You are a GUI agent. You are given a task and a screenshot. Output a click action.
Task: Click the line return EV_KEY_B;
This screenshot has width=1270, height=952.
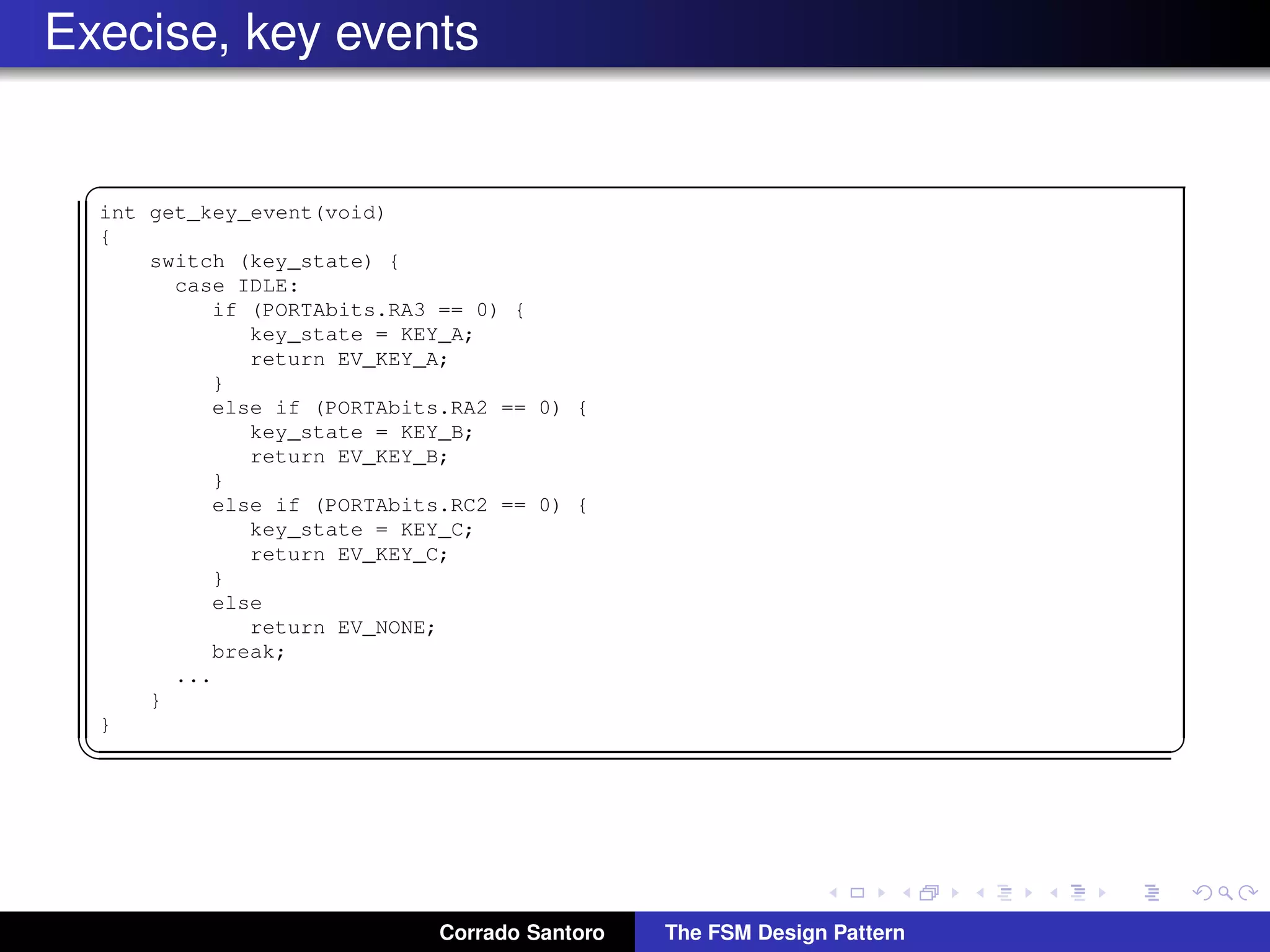pyautogui.click(x=349, y=457)
